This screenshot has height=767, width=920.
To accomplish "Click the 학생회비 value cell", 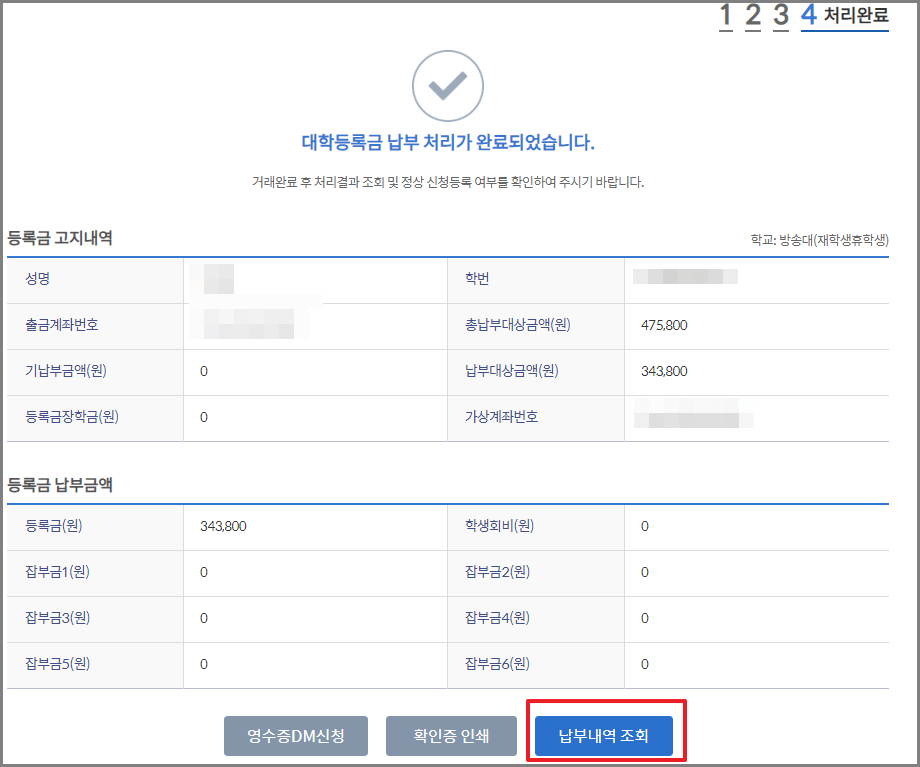I will tap(757, 526).
